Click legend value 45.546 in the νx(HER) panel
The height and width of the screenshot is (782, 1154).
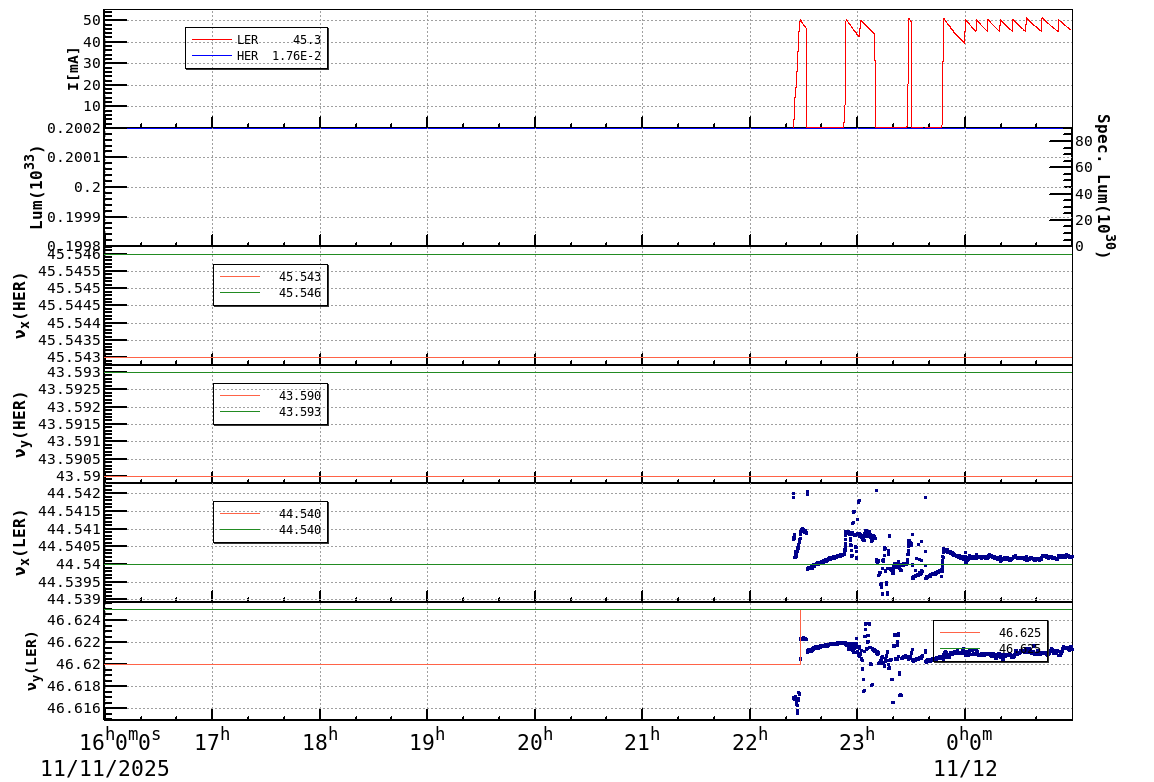pyautogui.click(x=300, y=293)
